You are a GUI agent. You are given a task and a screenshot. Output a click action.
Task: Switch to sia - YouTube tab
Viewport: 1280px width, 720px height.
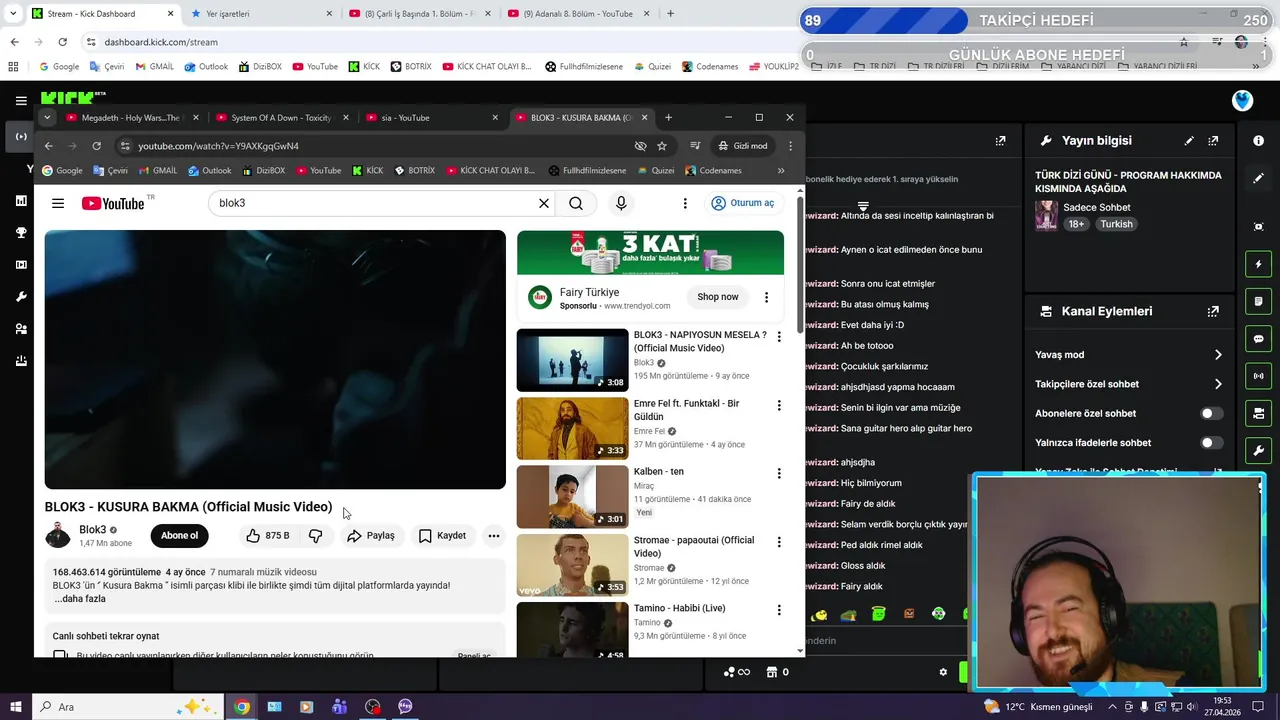432,117
